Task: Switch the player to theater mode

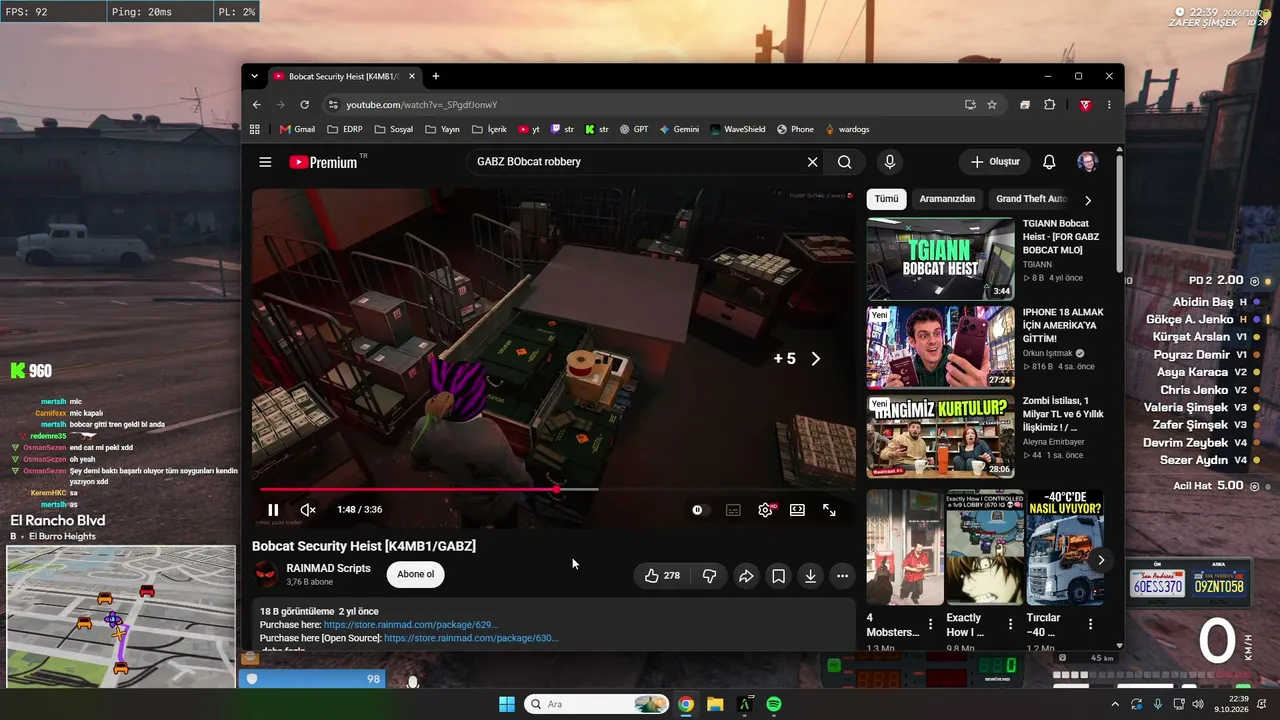Action: [797, 510]
